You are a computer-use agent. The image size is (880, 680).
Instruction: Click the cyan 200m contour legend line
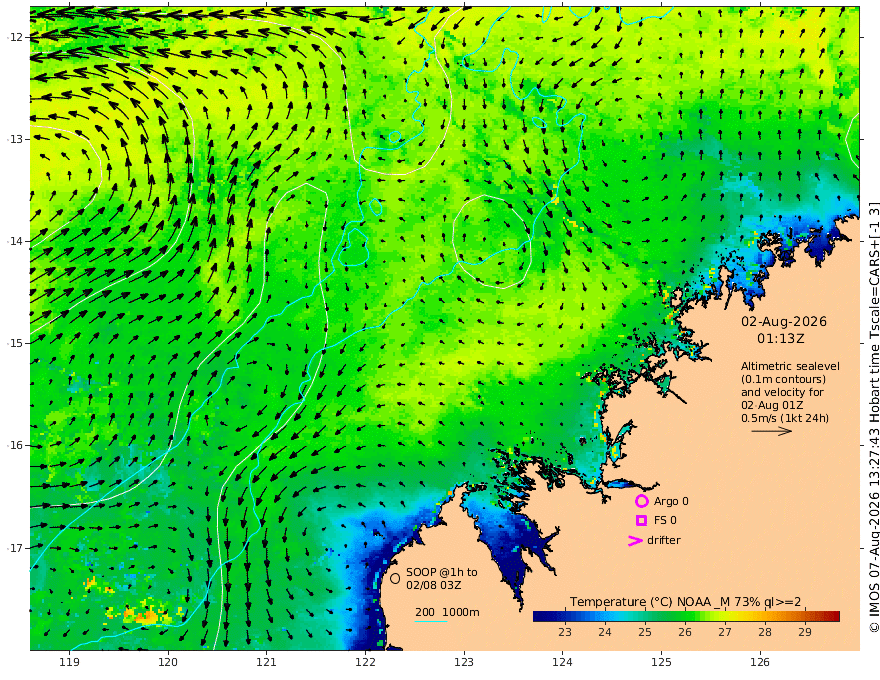431,621
